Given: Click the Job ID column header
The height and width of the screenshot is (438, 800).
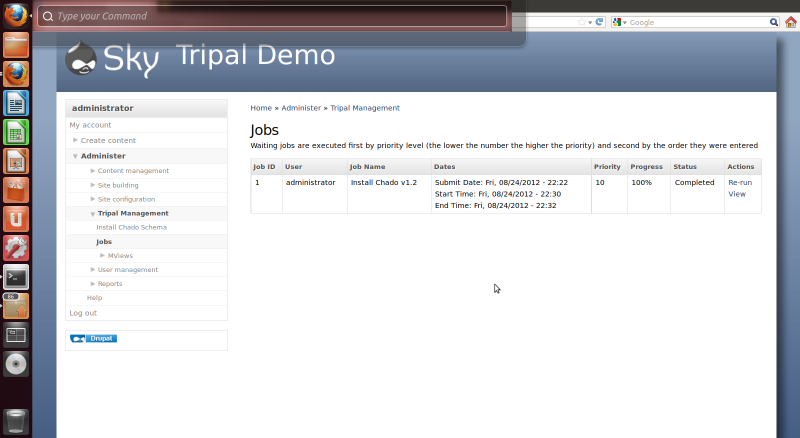Looking at the screenshot, I should [264, 167].
